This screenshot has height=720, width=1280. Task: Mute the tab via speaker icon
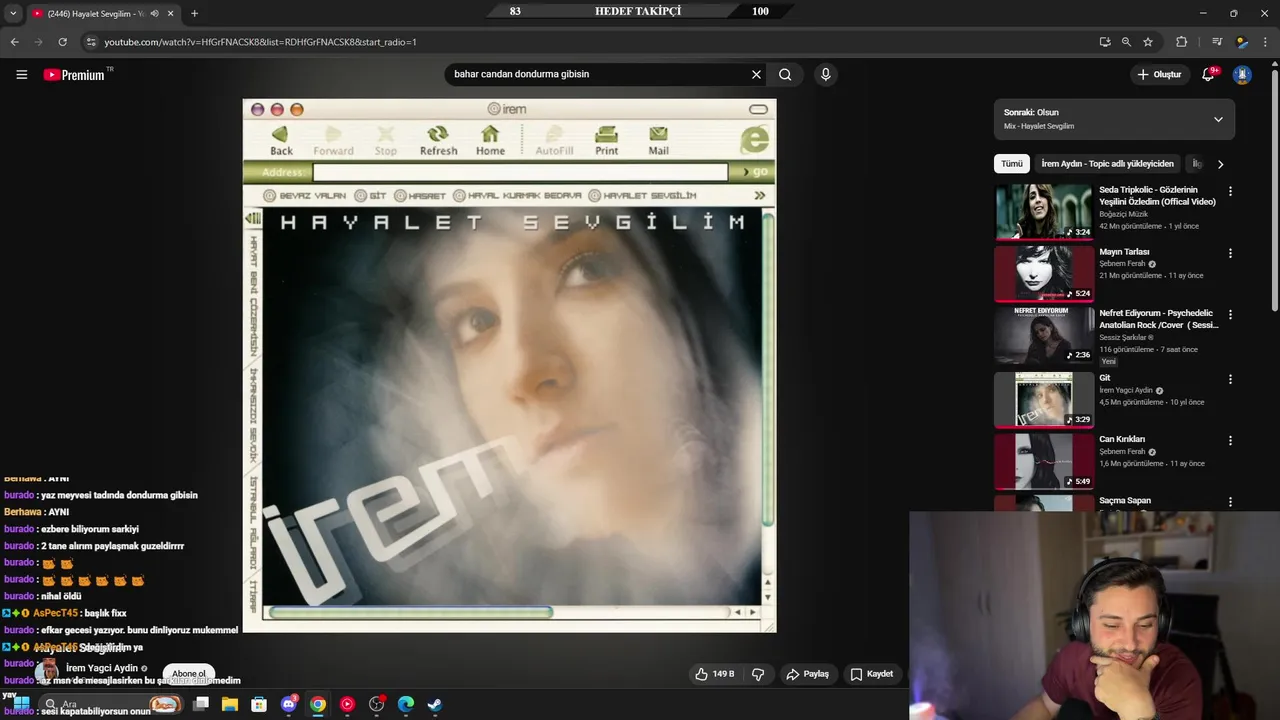pos(154,13)
